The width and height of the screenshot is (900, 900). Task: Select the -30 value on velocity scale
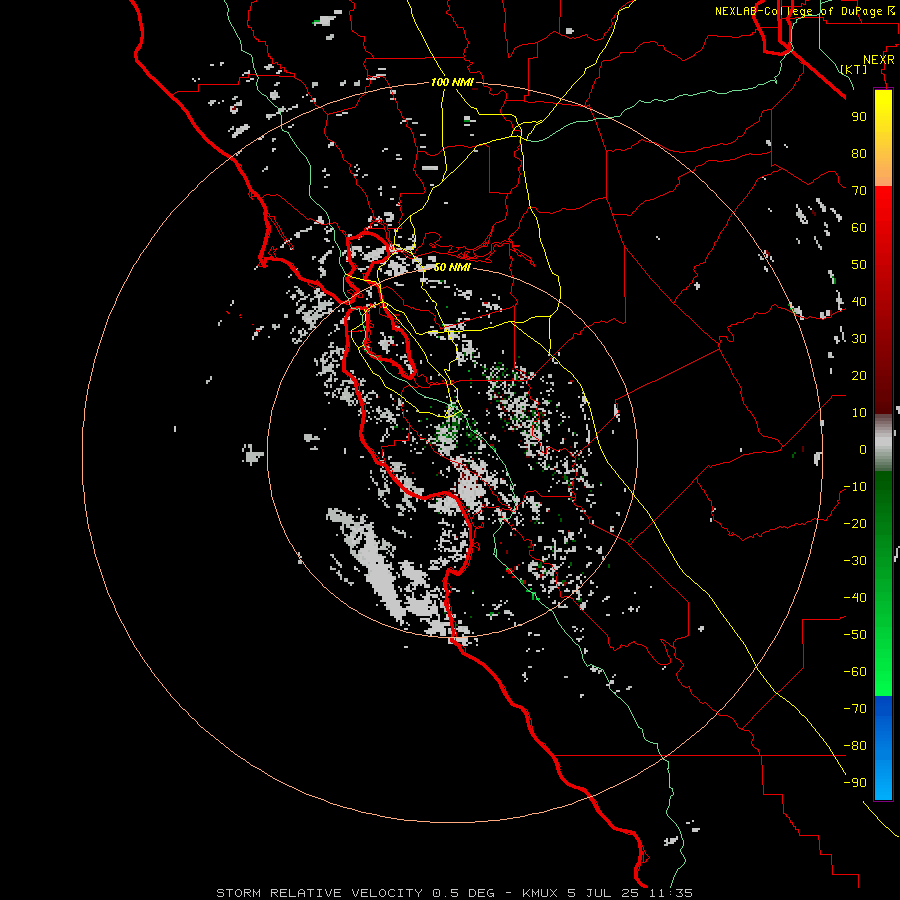click(x=855, y=561)
